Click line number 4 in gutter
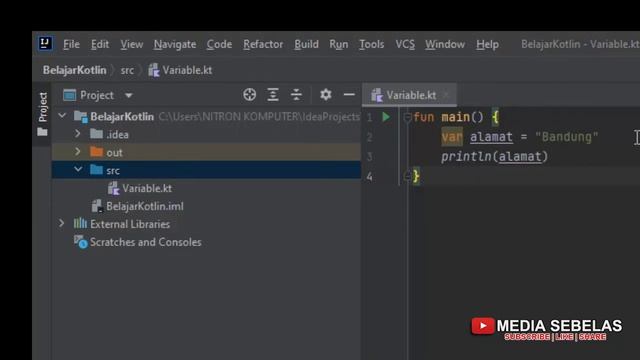 (369, 177)
